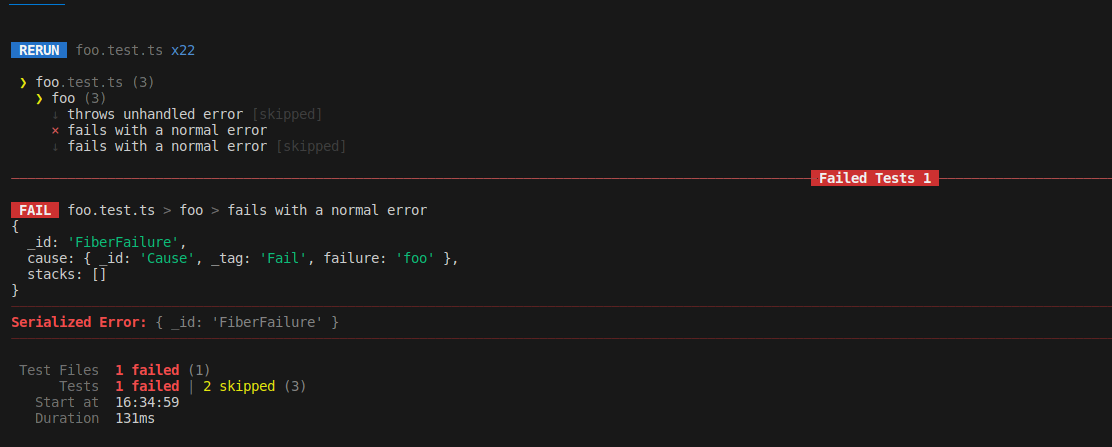Collapse the foo.test.ts tree chevron
This screenshot has width=1112, height=447.
pyautogui.click(x=23, y=82)
